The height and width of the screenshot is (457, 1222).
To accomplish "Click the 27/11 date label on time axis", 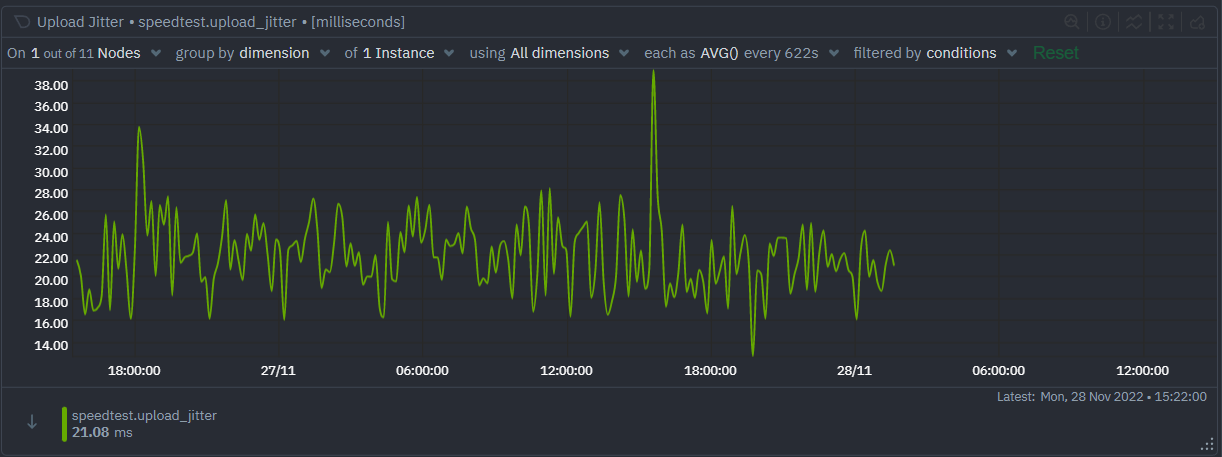I will [x=278, y=370].
